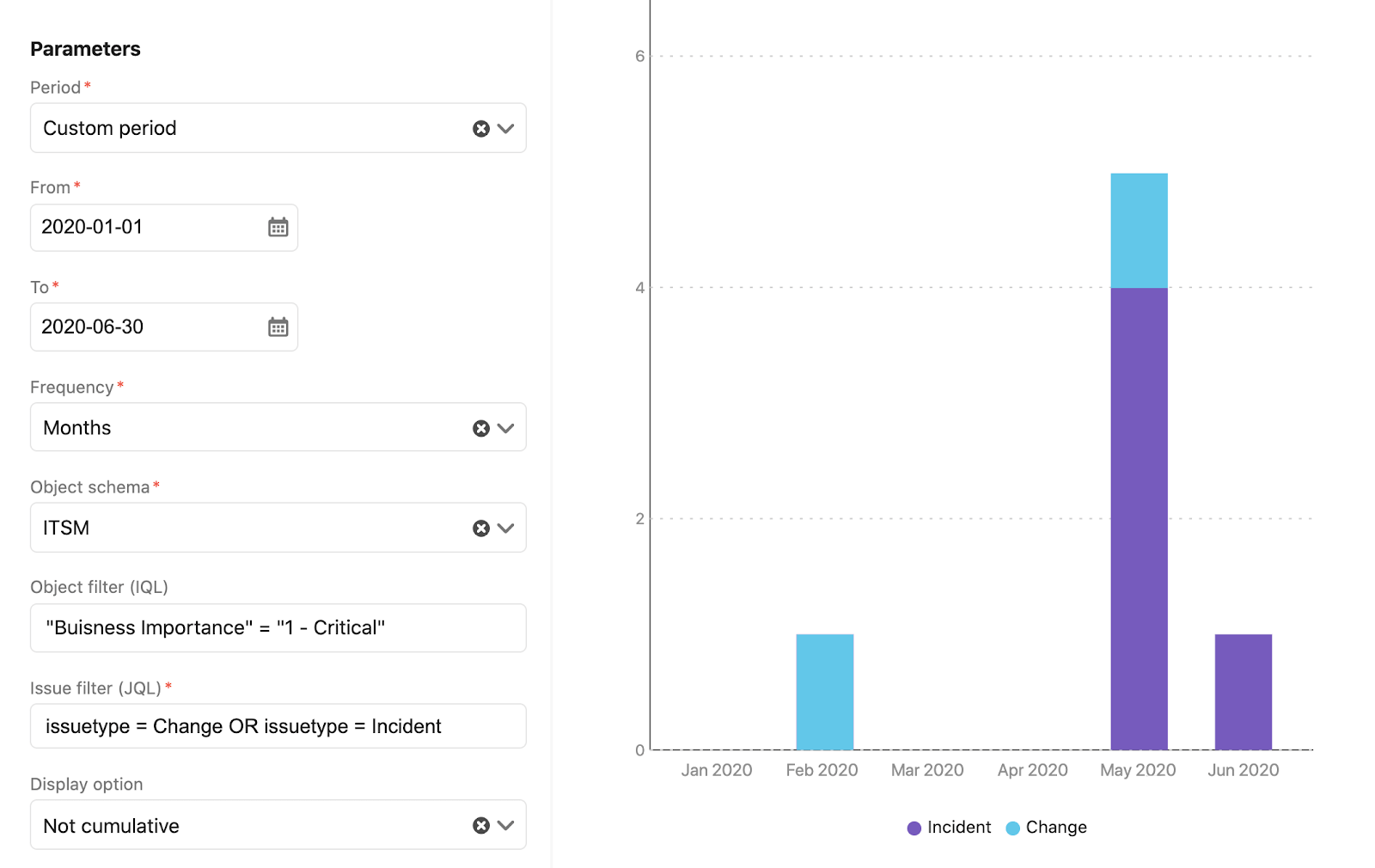Screen dimensions: 1375x868
Task: Open the From date calendar picker
Action: coord(277,227)
